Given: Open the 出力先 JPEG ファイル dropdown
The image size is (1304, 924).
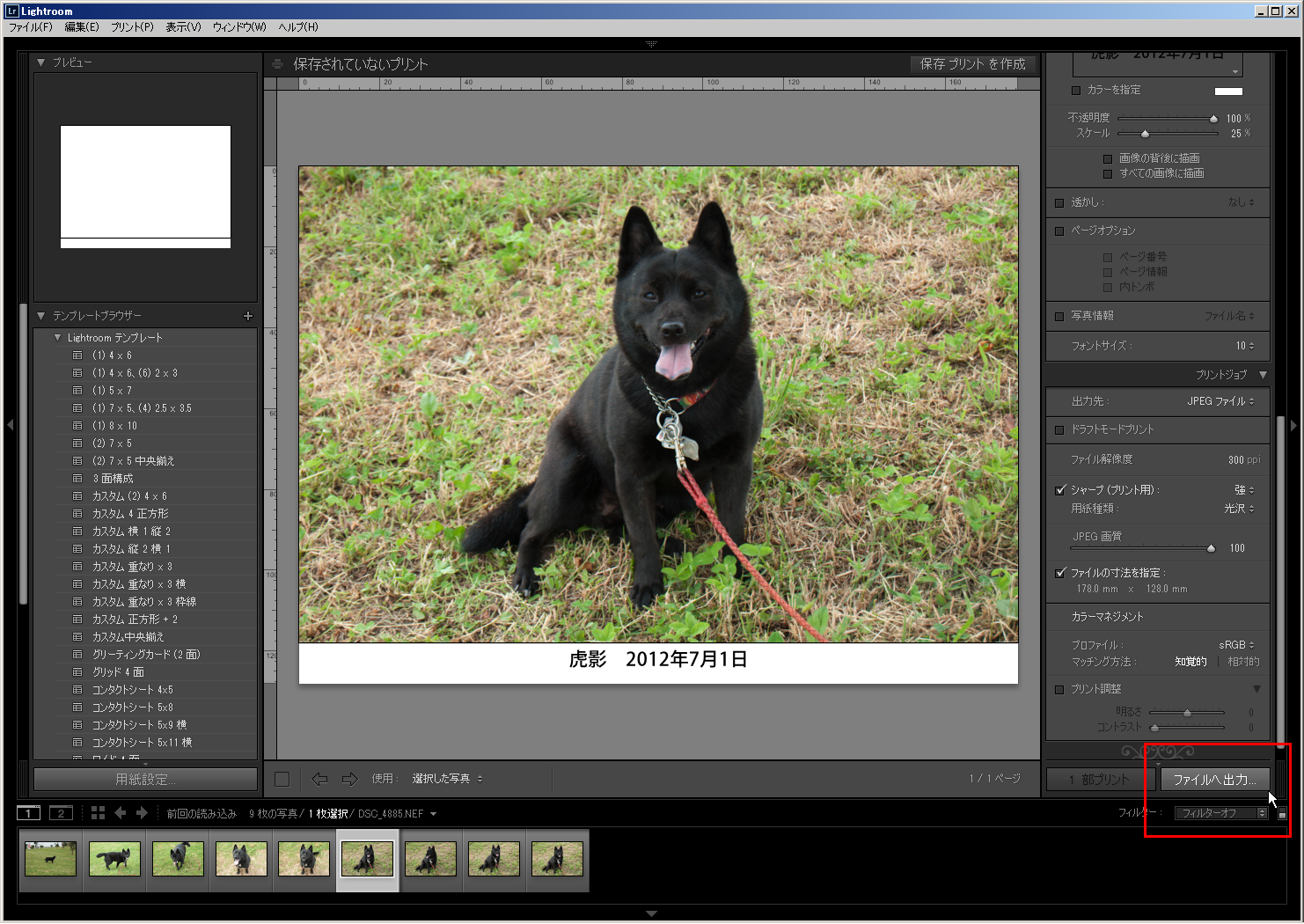Looking at the screenshot, I should pos(1220,401).
